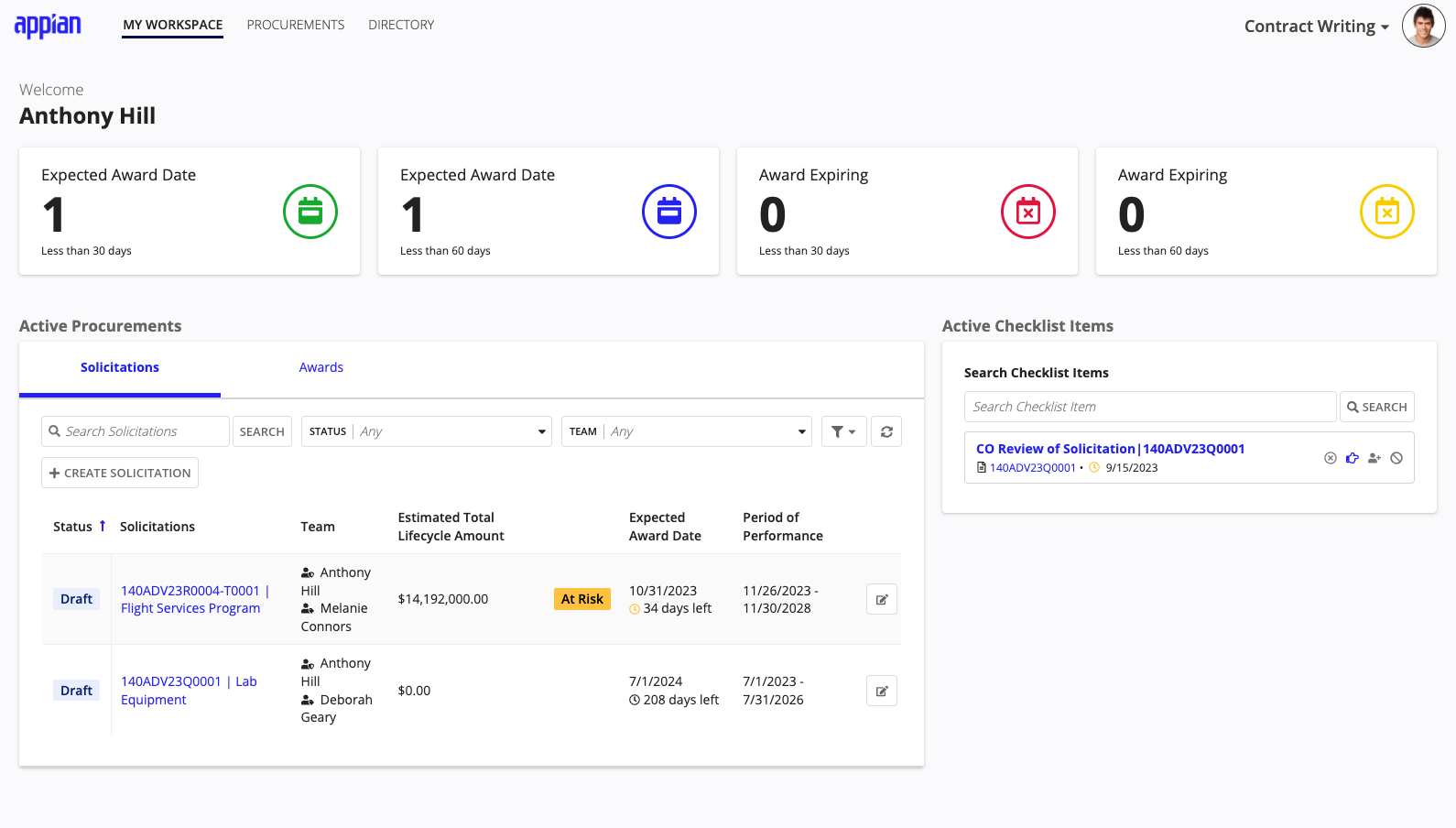Open CO Review of Solicitation checklist link
This screenshot has width=1456, height=828.
tap(1111, 449)
